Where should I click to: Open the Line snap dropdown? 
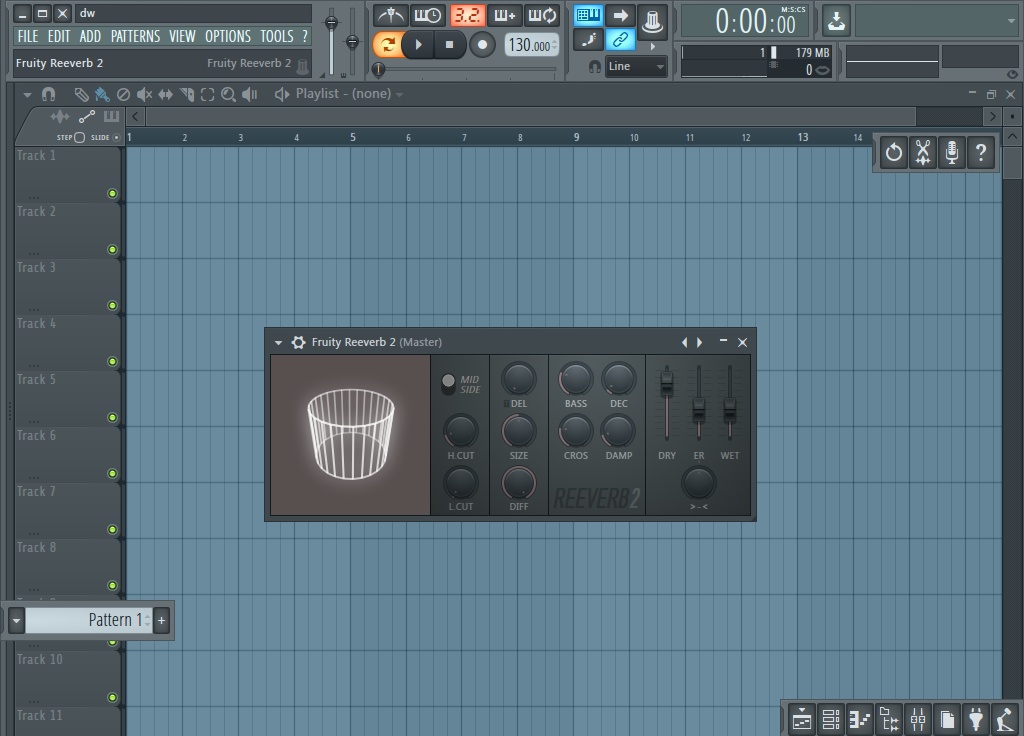coord(636,66)
